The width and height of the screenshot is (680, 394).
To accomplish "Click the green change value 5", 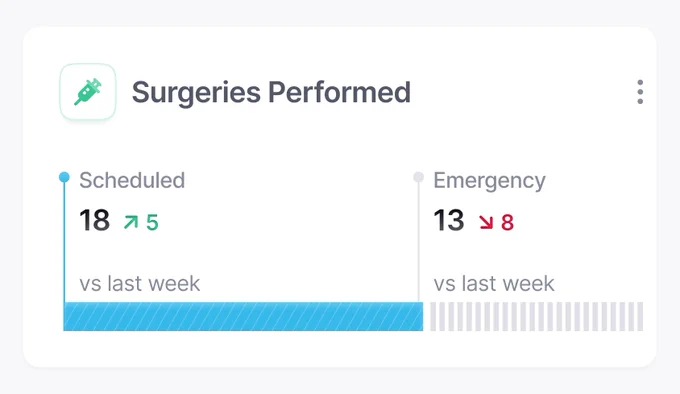I will [152, 223].
